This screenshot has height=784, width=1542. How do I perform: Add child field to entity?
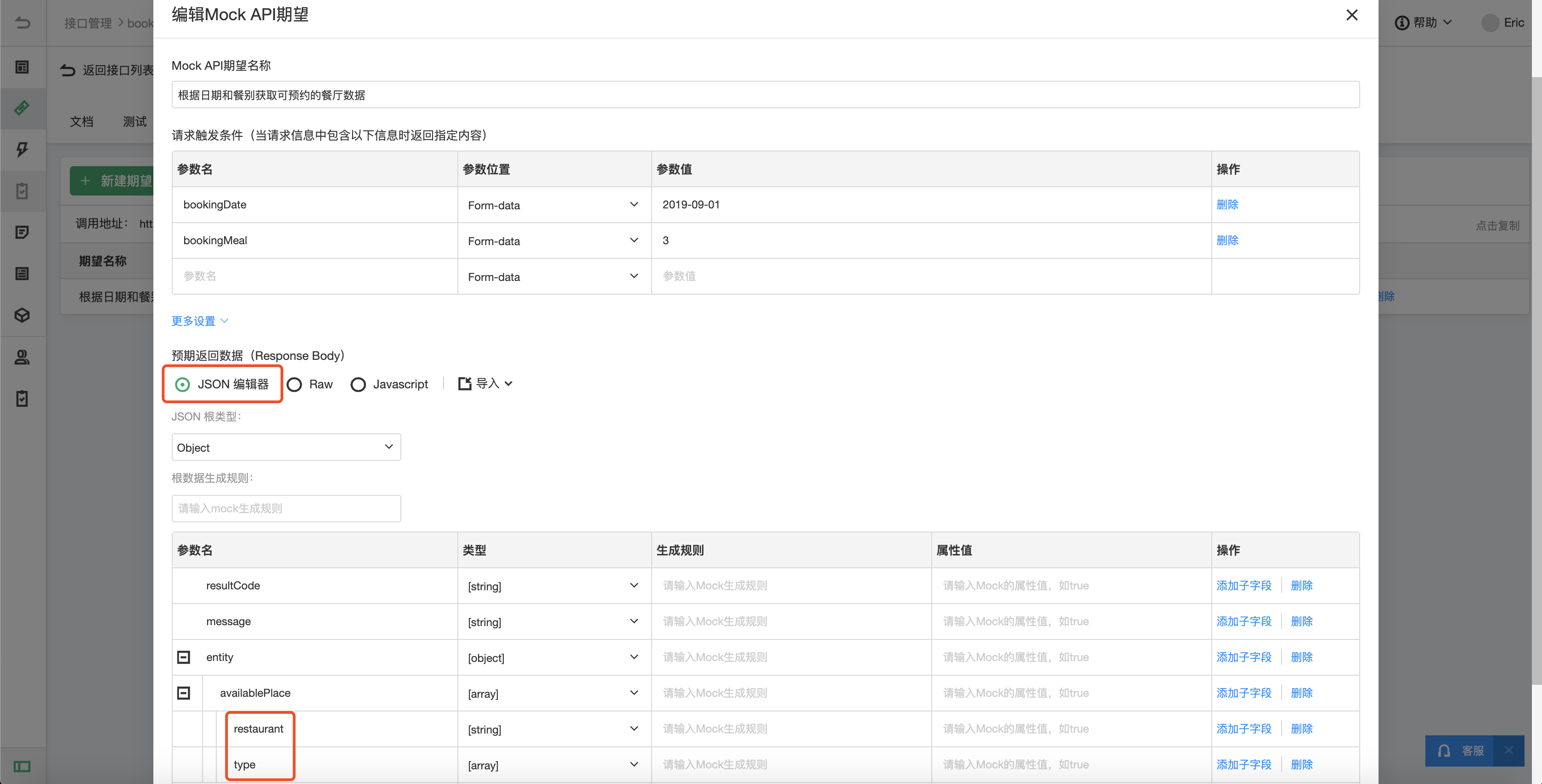tap(1244, 658)
